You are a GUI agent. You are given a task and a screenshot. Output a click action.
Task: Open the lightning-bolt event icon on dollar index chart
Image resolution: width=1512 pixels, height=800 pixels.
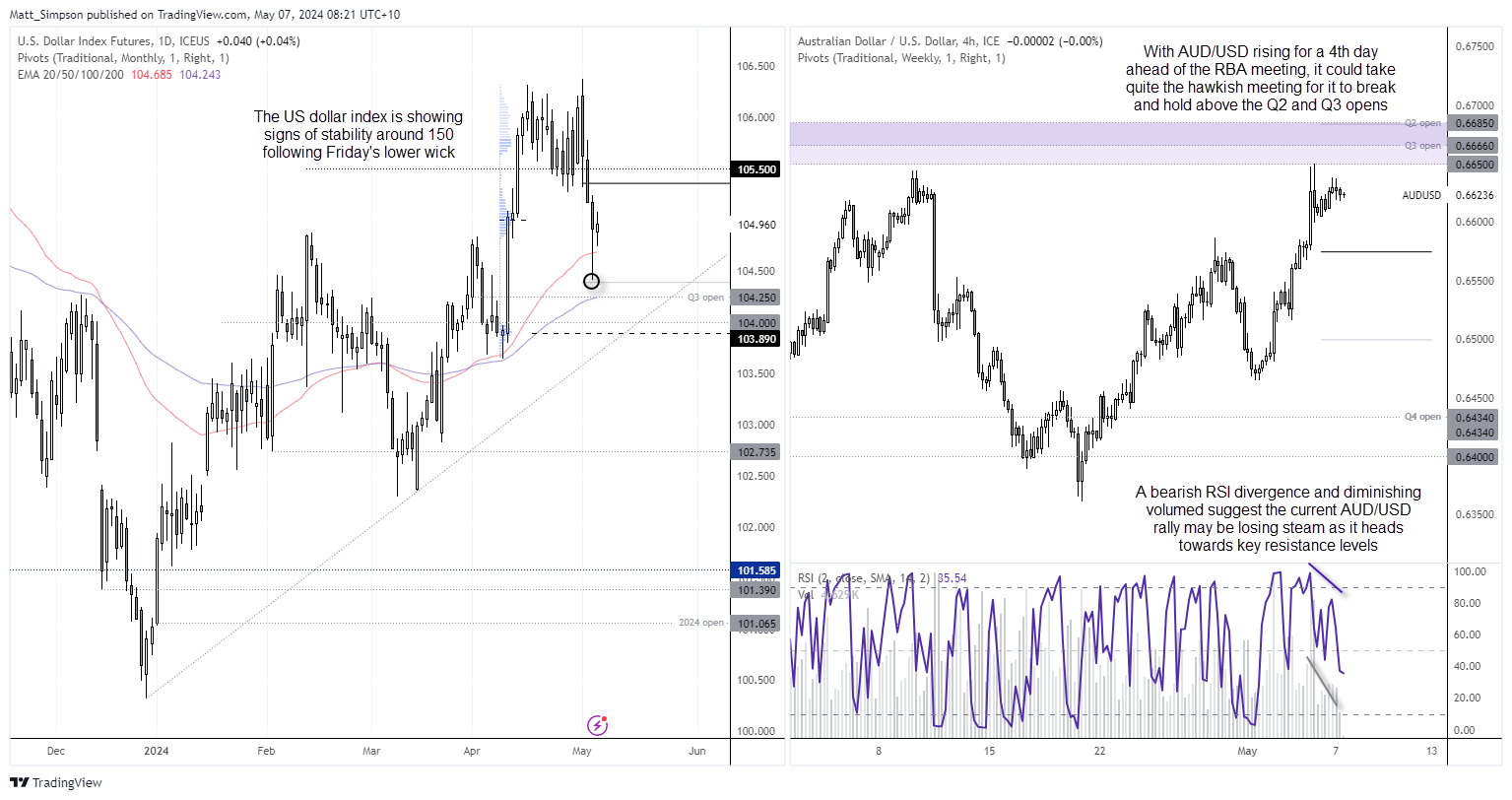(x=598, y=726)
